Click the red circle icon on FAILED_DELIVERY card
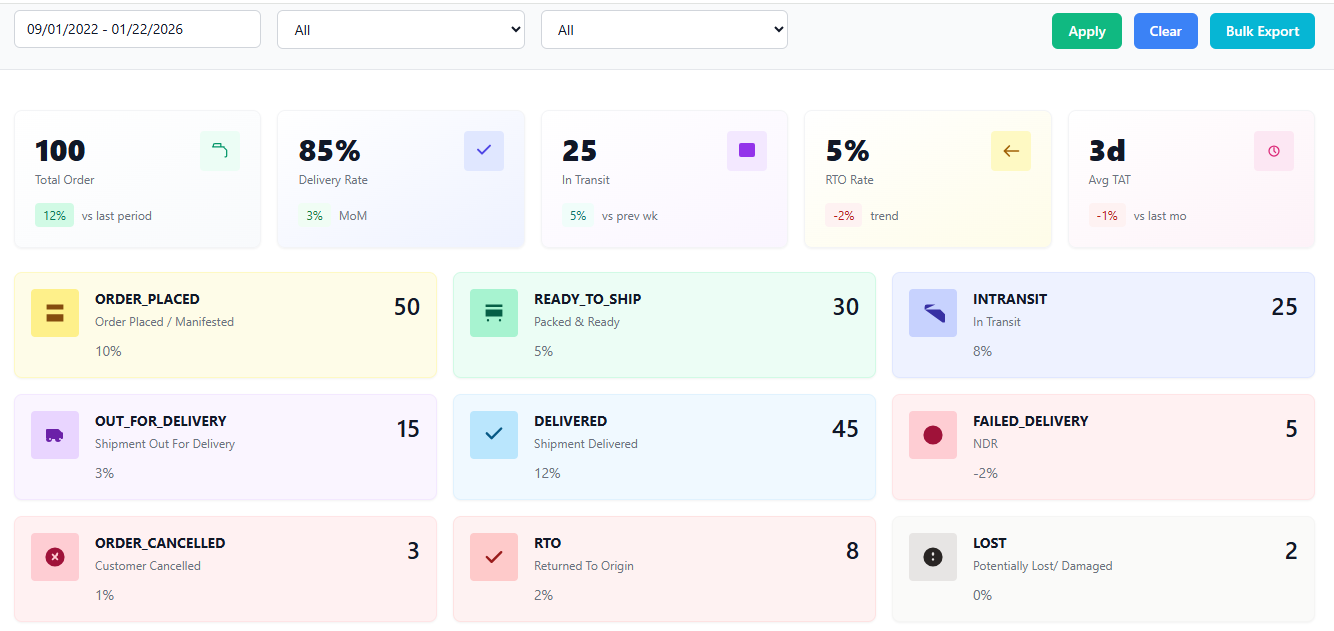The image size is (1334, 631). coord(932,435)
